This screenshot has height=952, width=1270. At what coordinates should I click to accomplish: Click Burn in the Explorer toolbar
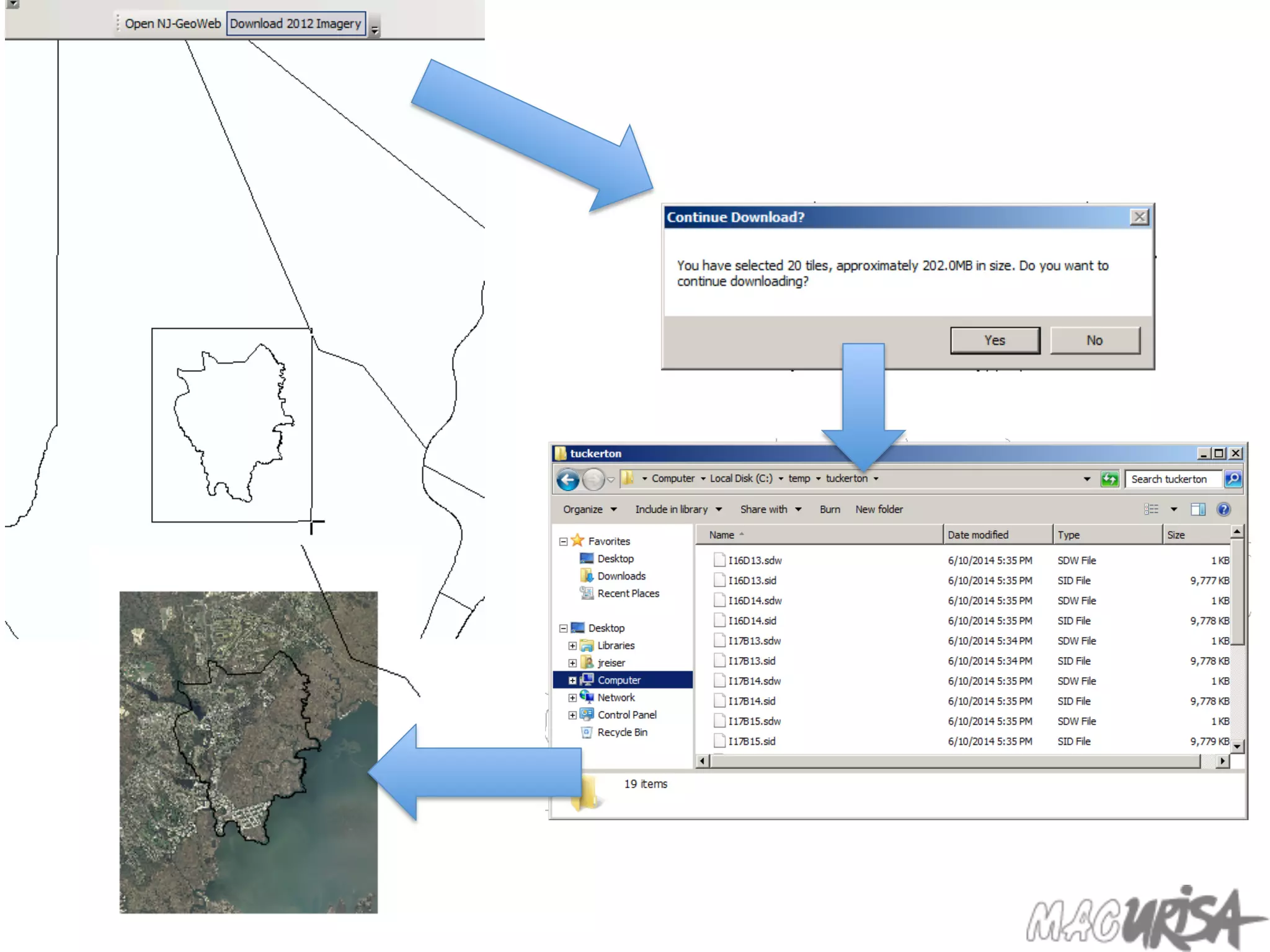tap(830, 509)
